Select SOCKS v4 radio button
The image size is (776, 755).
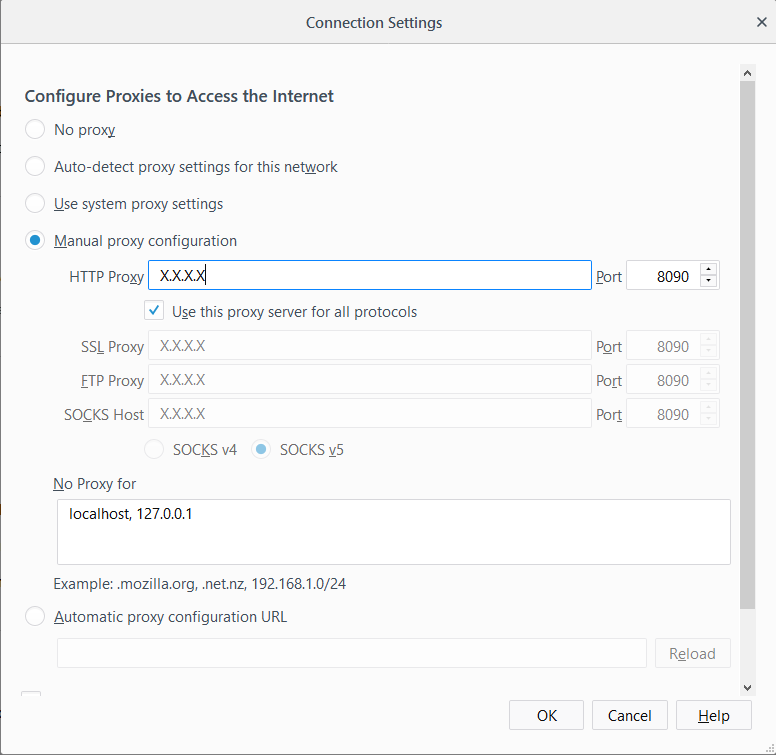tap(154, 449)
